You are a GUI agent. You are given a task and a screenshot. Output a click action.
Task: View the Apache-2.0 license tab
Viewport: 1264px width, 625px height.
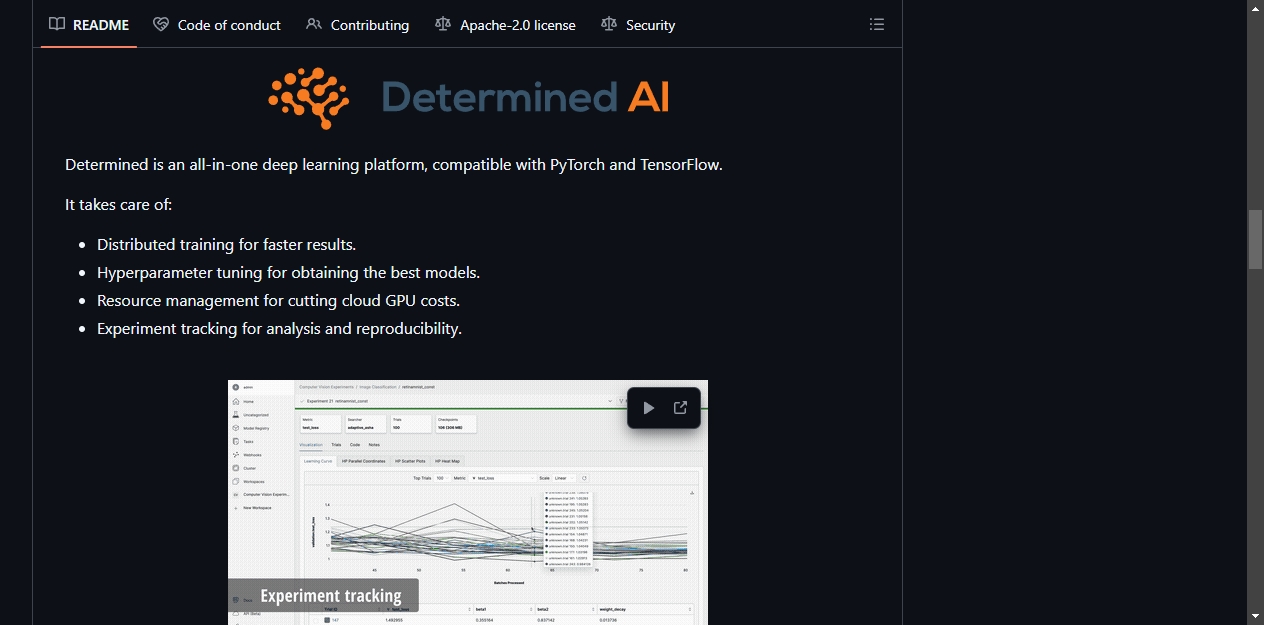tap(506, 25)
